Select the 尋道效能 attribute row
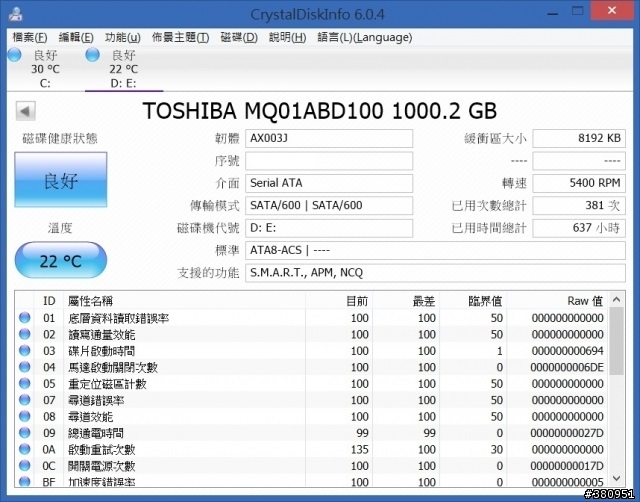The height and width of the screenshot is (502, 640). click(x=312, y=416)
